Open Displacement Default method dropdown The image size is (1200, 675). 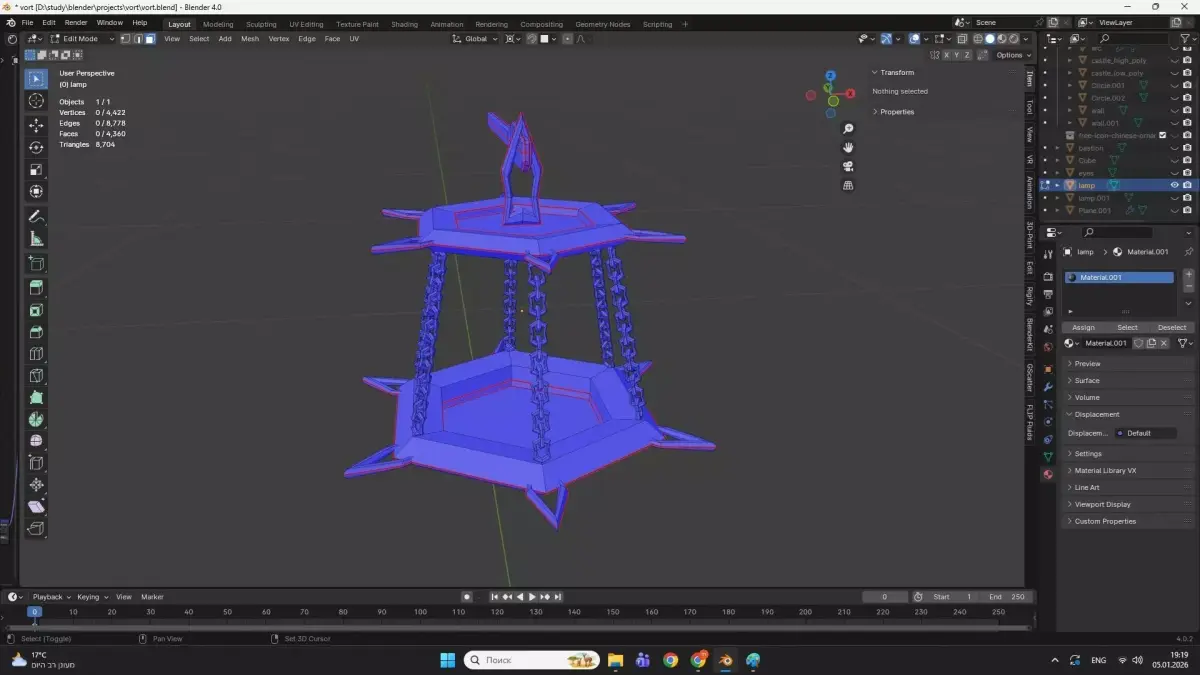[1145, 433]
